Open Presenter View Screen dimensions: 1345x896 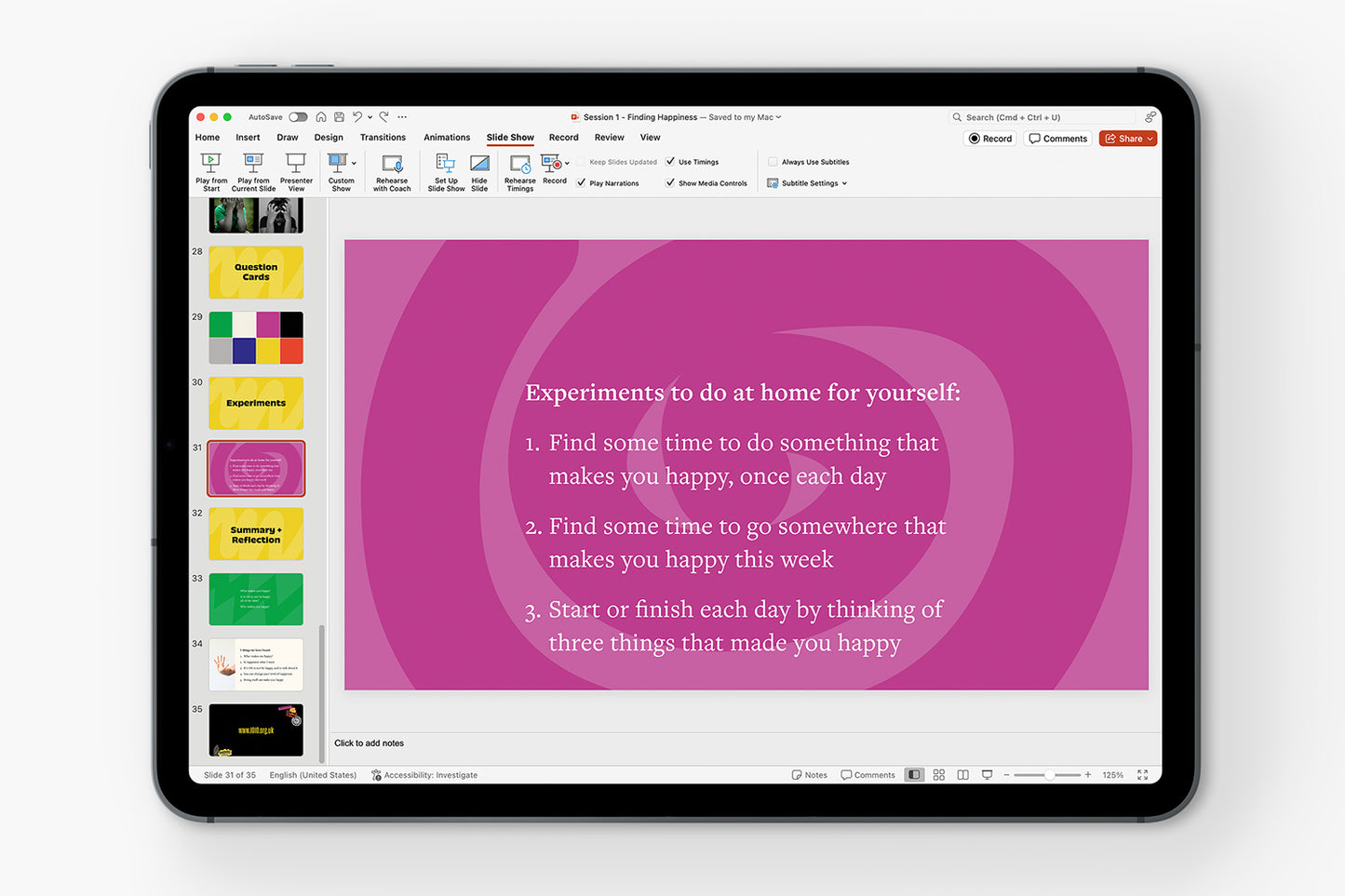pyautogui.click(x=296, y=164)
